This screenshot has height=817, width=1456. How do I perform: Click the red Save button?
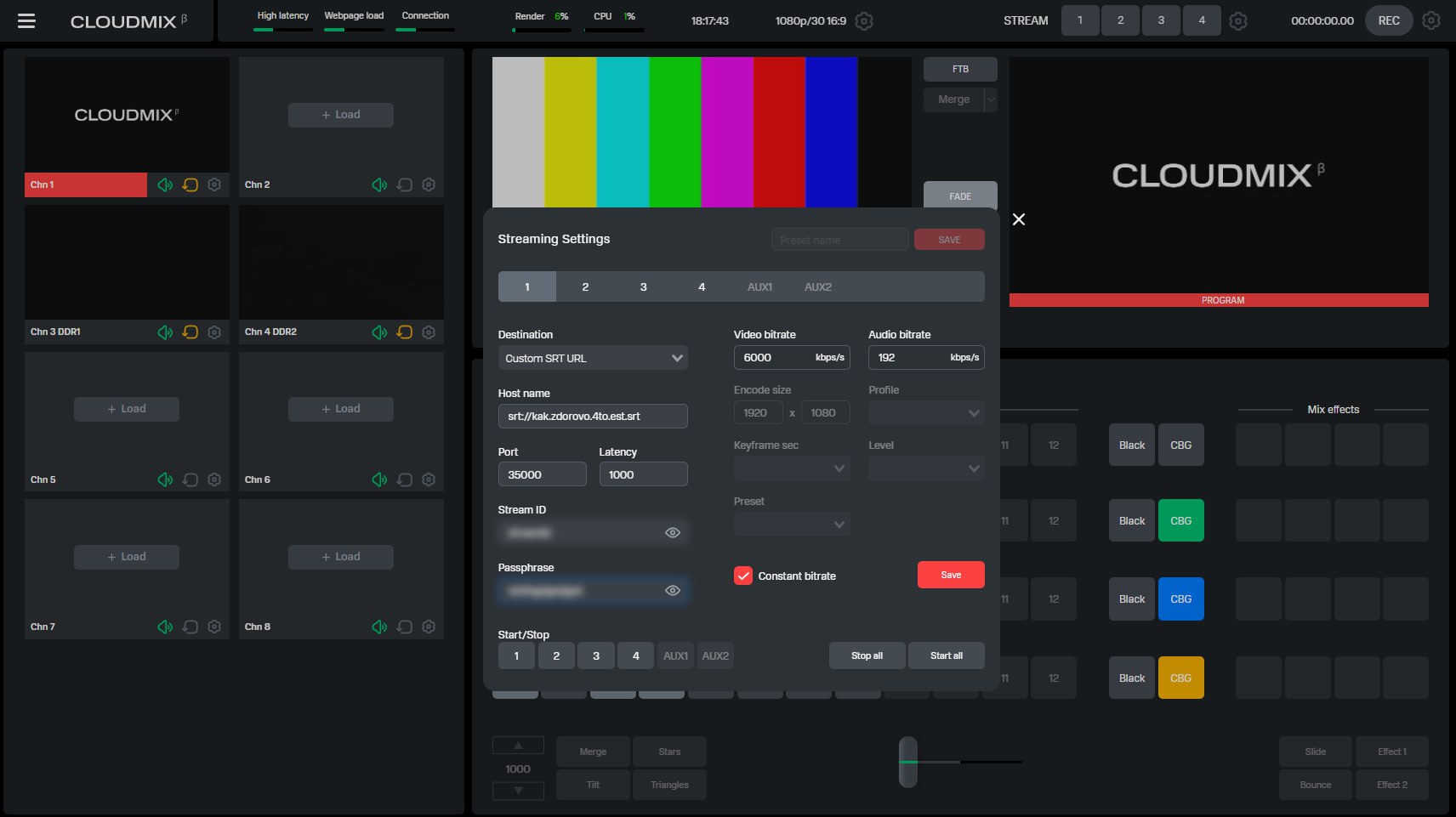950,576
